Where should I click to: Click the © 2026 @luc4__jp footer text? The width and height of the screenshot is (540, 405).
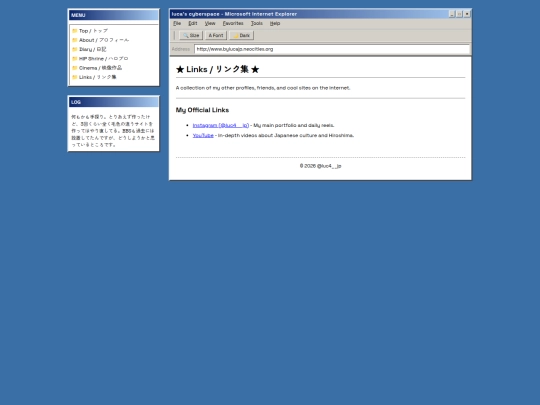coord(320,166)
